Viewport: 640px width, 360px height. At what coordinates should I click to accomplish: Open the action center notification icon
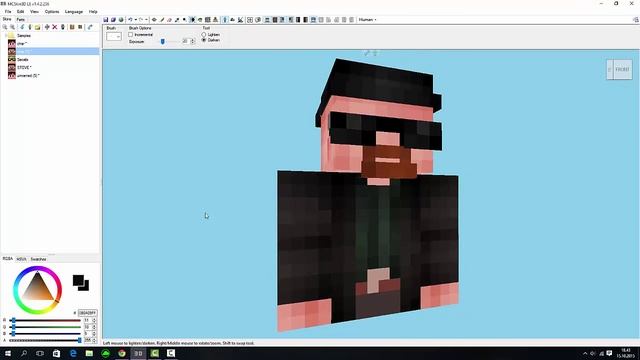[609, 353]
